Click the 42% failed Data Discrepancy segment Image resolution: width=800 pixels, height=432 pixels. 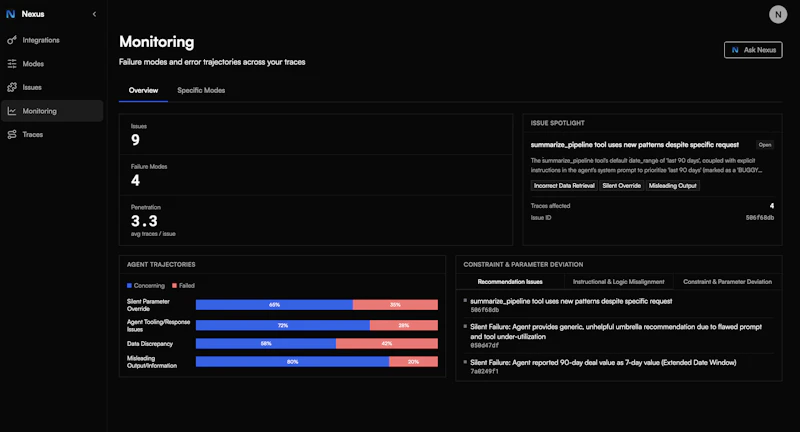pos(387,343)
